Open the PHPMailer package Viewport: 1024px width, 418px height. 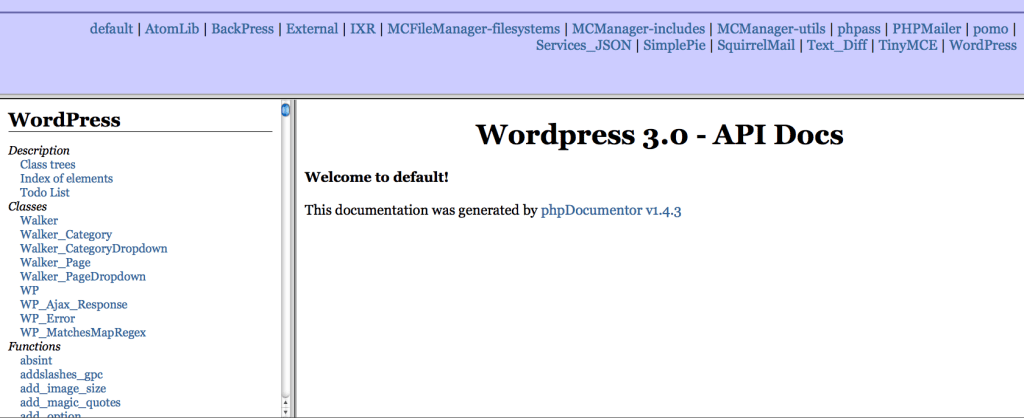pyautogui.click(x=927, y=29)
